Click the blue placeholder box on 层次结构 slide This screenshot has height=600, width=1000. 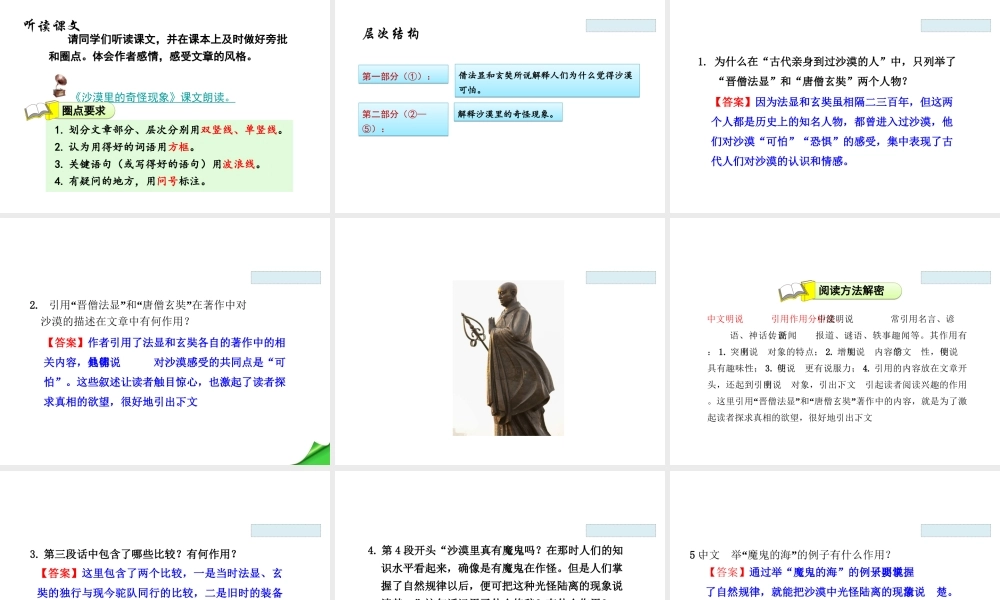[621, 26]
